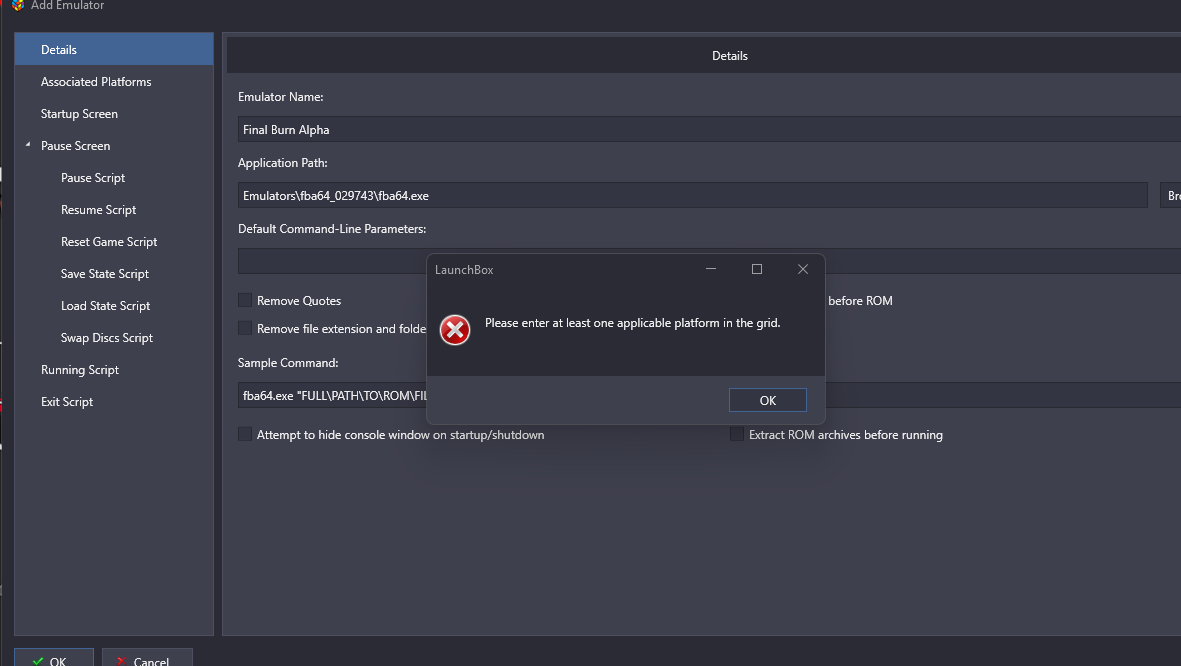Click the Emulator Name field
The image size is (1181, 666).
pos(710,130)
